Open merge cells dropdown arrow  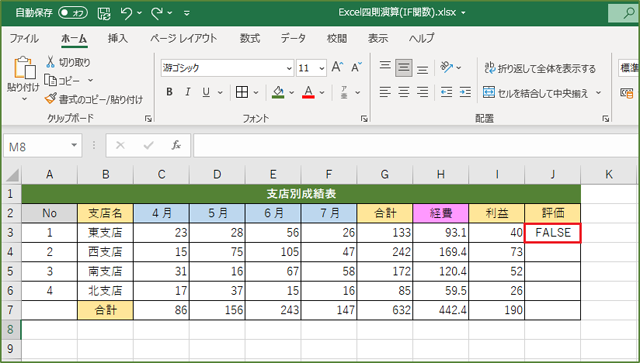click(x=598, y=93)
